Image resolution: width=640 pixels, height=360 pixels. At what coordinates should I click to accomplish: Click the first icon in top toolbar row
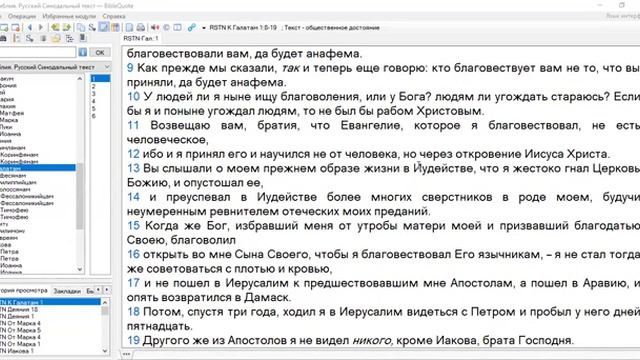point(4,28)
